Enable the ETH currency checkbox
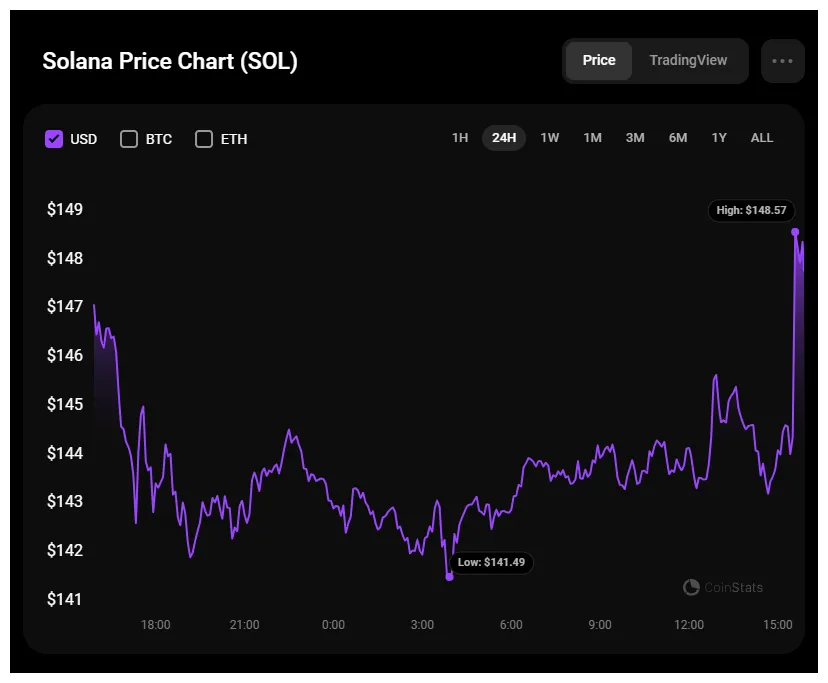The width and height of the screenshot is (828, 683). tap(204, 139)
